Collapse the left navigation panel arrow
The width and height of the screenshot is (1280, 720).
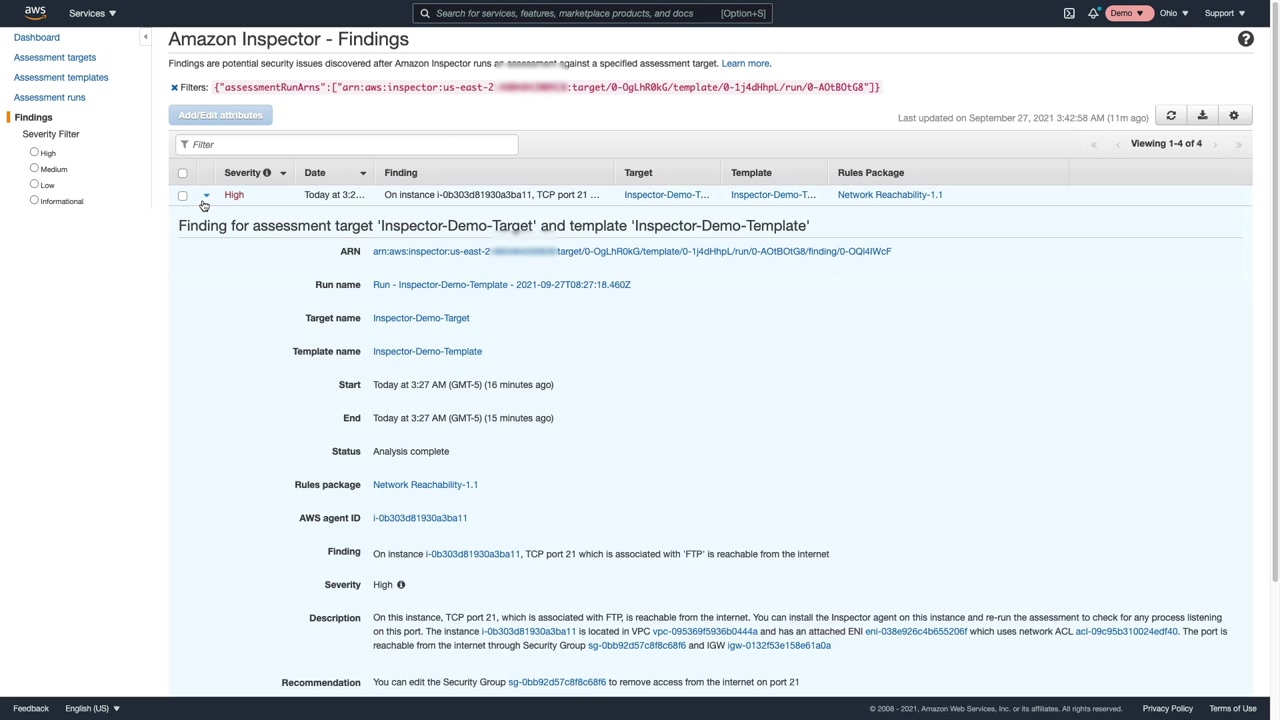[145, 37]
